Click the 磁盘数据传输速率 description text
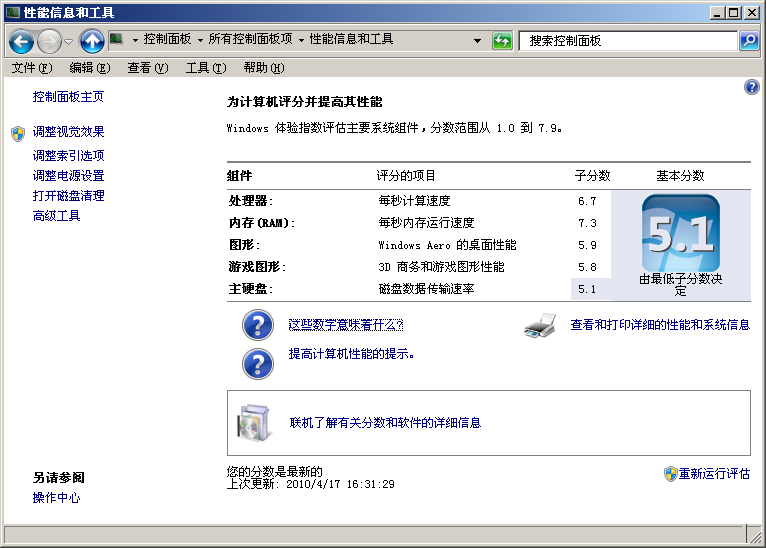 (x=426, y=289)
